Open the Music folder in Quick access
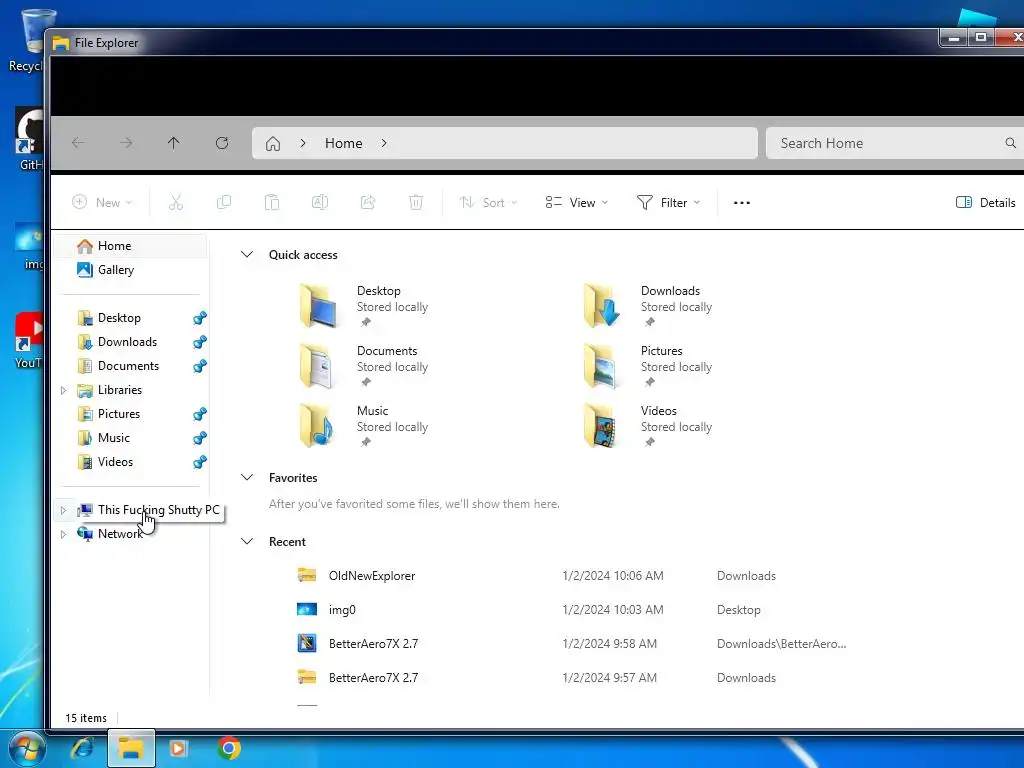1024x768 pixels. [x=366, y=426]
